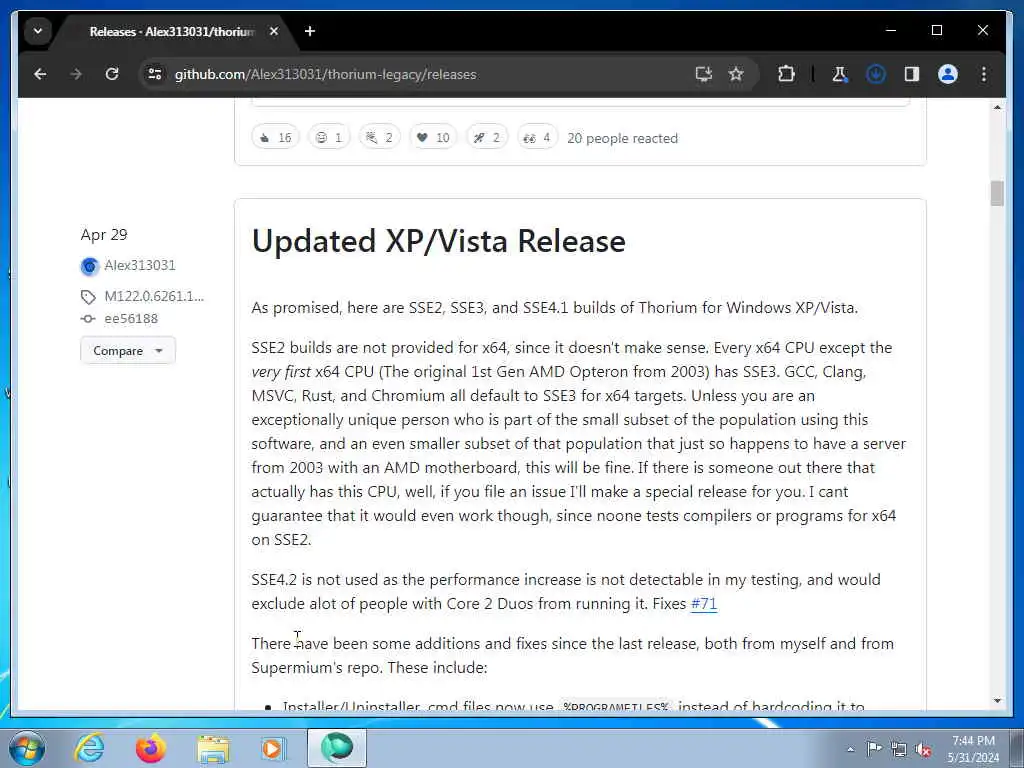
Task: Open Chrome Labs flask icon
Action: tap(840, 74)
